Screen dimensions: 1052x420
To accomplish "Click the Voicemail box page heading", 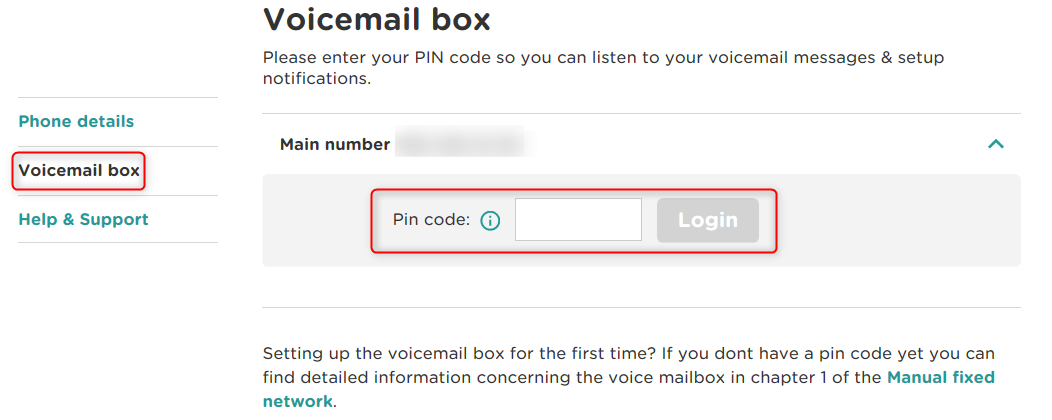I will coord(377,19).
